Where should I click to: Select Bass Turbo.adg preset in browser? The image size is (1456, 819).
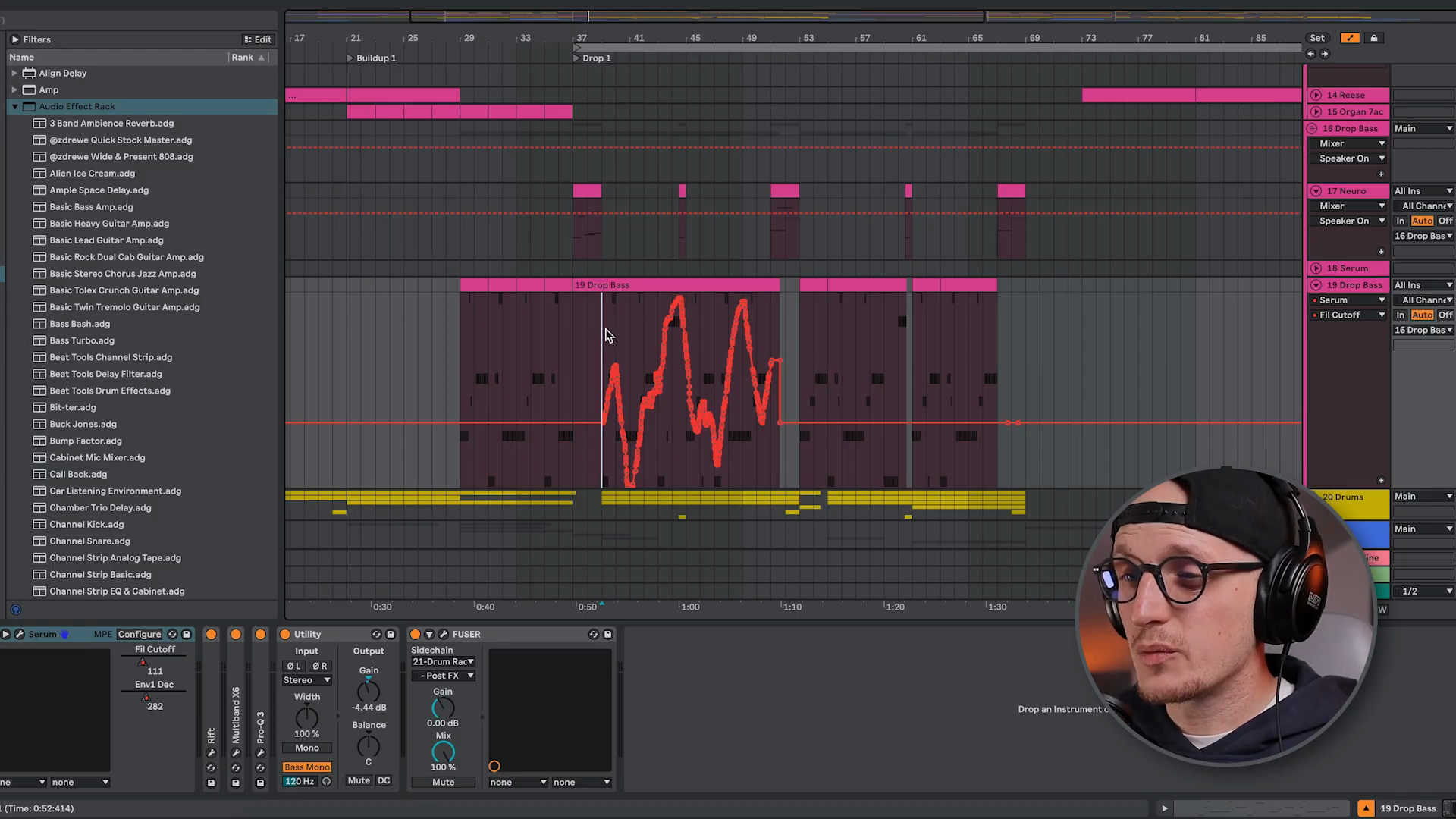click(81, 340)
